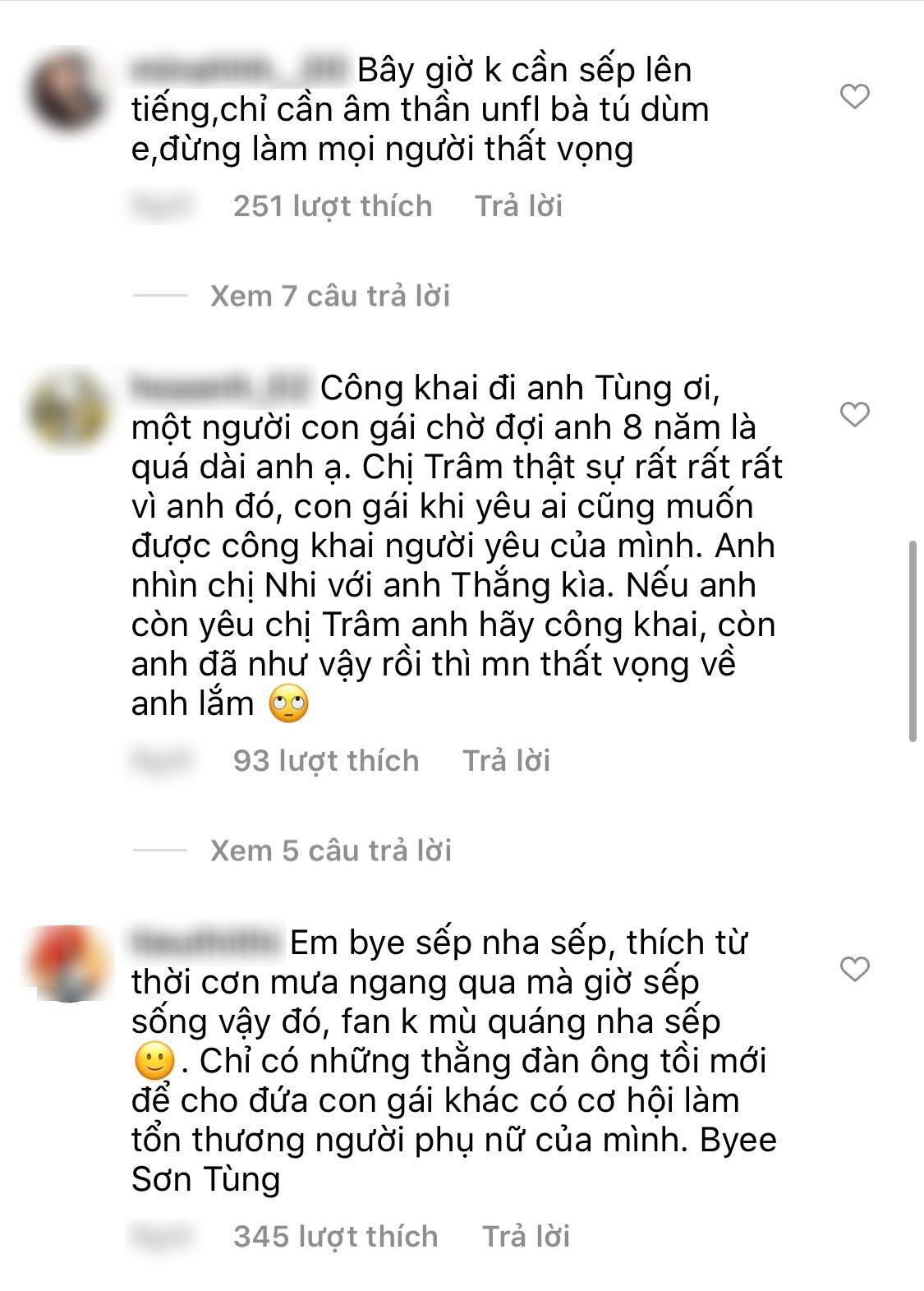Screen dimensions: 924x1291
Task: Click the timestamp under first comment
Action: pyautogui.click(x=164, y=205)
